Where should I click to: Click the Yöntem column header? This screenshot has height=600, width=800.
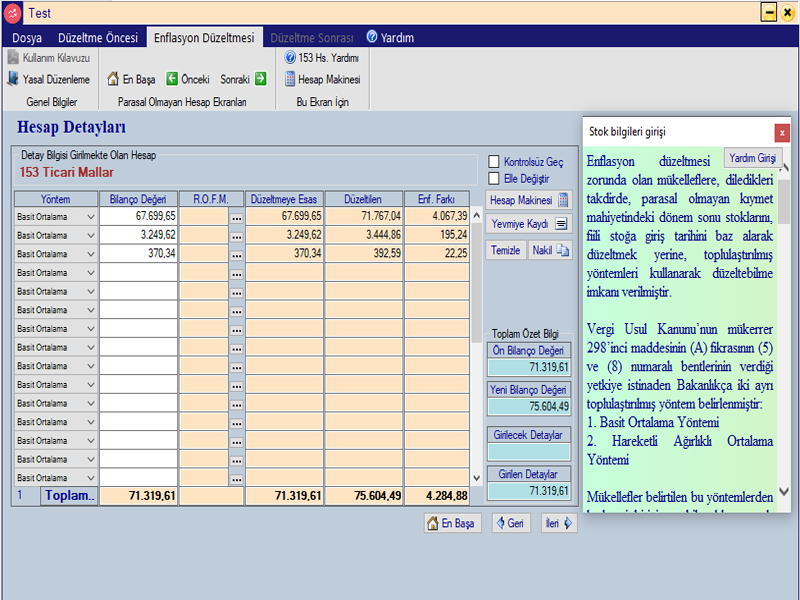(56, 199)
